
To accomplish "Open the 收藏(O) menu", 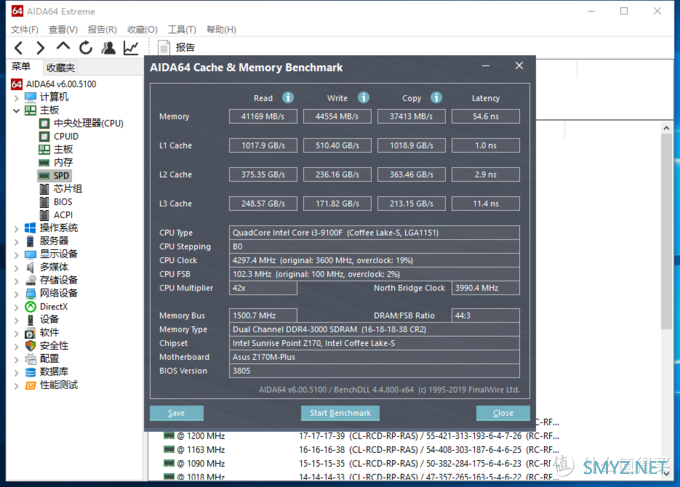I will [142, 29].
